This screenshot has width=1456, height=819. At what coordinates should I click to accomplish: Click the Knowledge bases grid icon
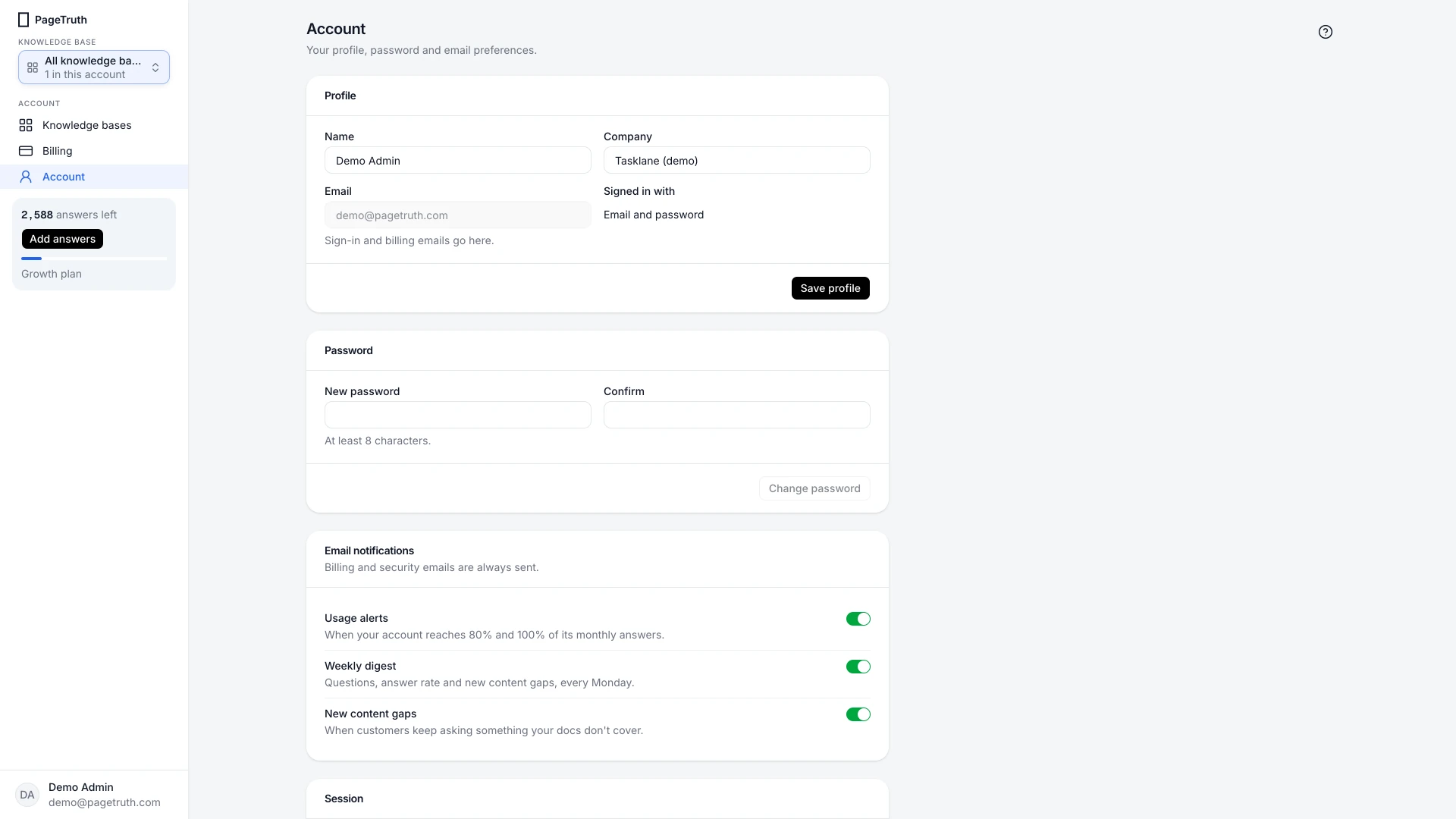26,125
